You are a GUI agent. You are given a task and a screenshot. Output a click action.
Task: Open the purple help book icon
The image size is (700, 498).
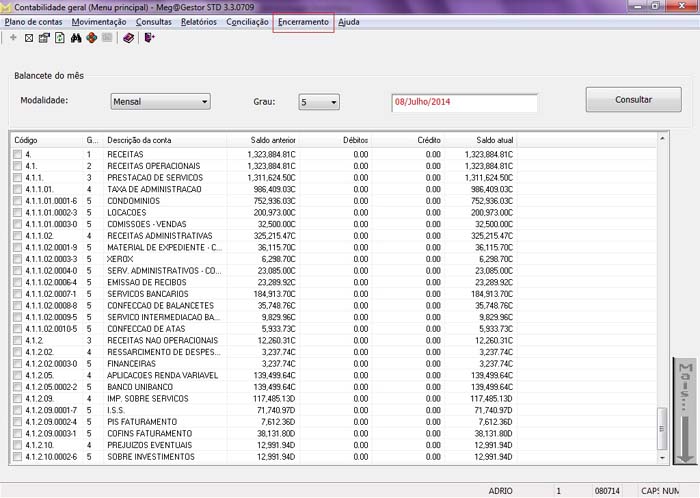pos(128,38)
